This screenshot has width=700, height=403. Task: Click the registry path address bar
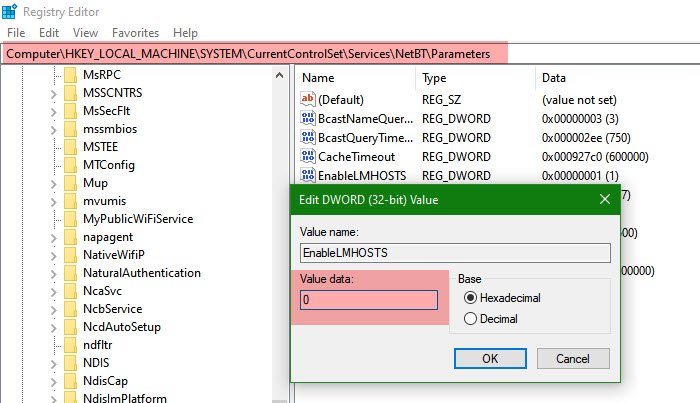250,53
